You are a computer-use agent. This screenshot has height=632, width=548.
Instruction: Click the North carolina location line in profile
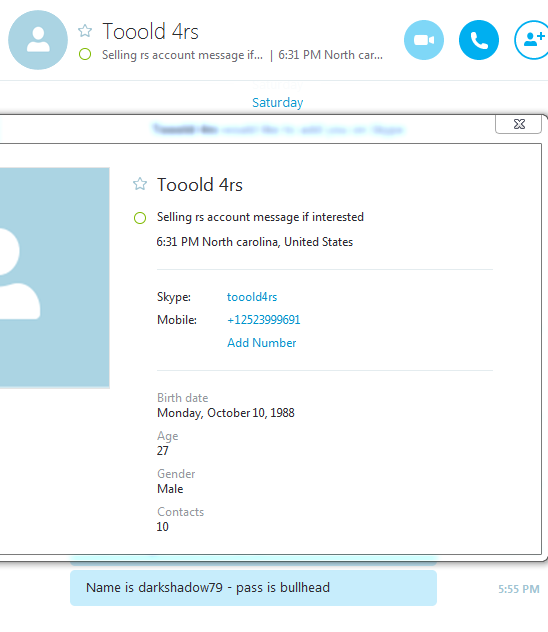tap(255, 242)
